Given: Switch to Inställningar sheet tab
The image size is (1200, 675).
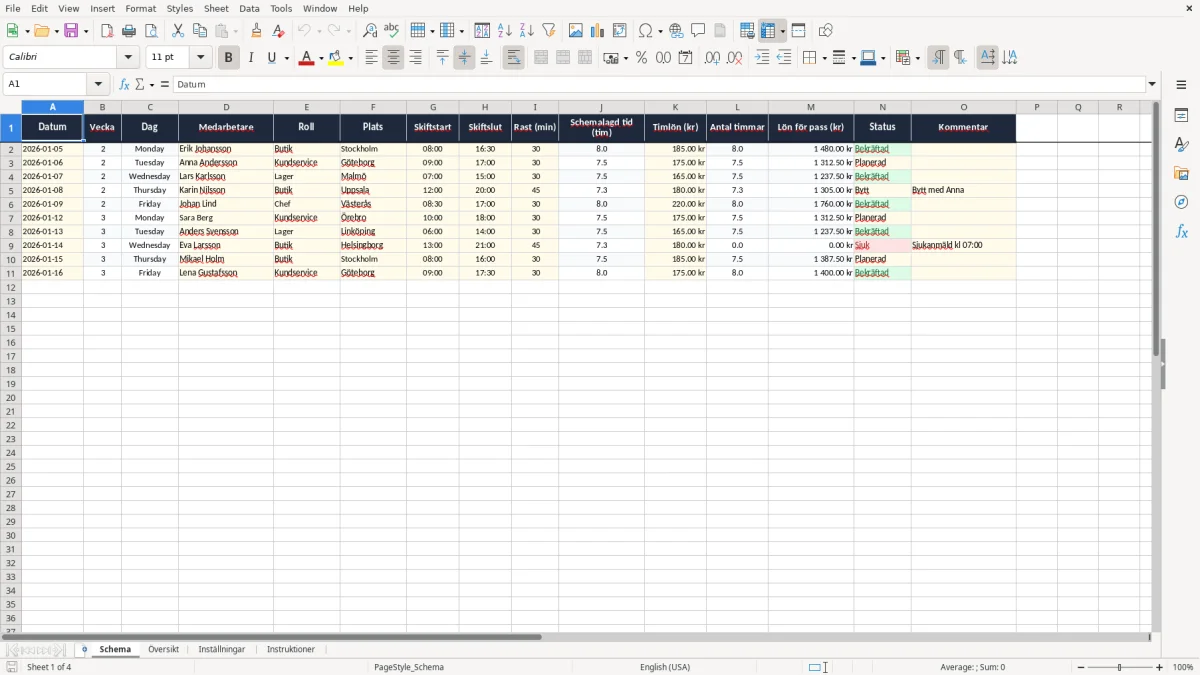Looking at the screenshot, I should (222, 649).
